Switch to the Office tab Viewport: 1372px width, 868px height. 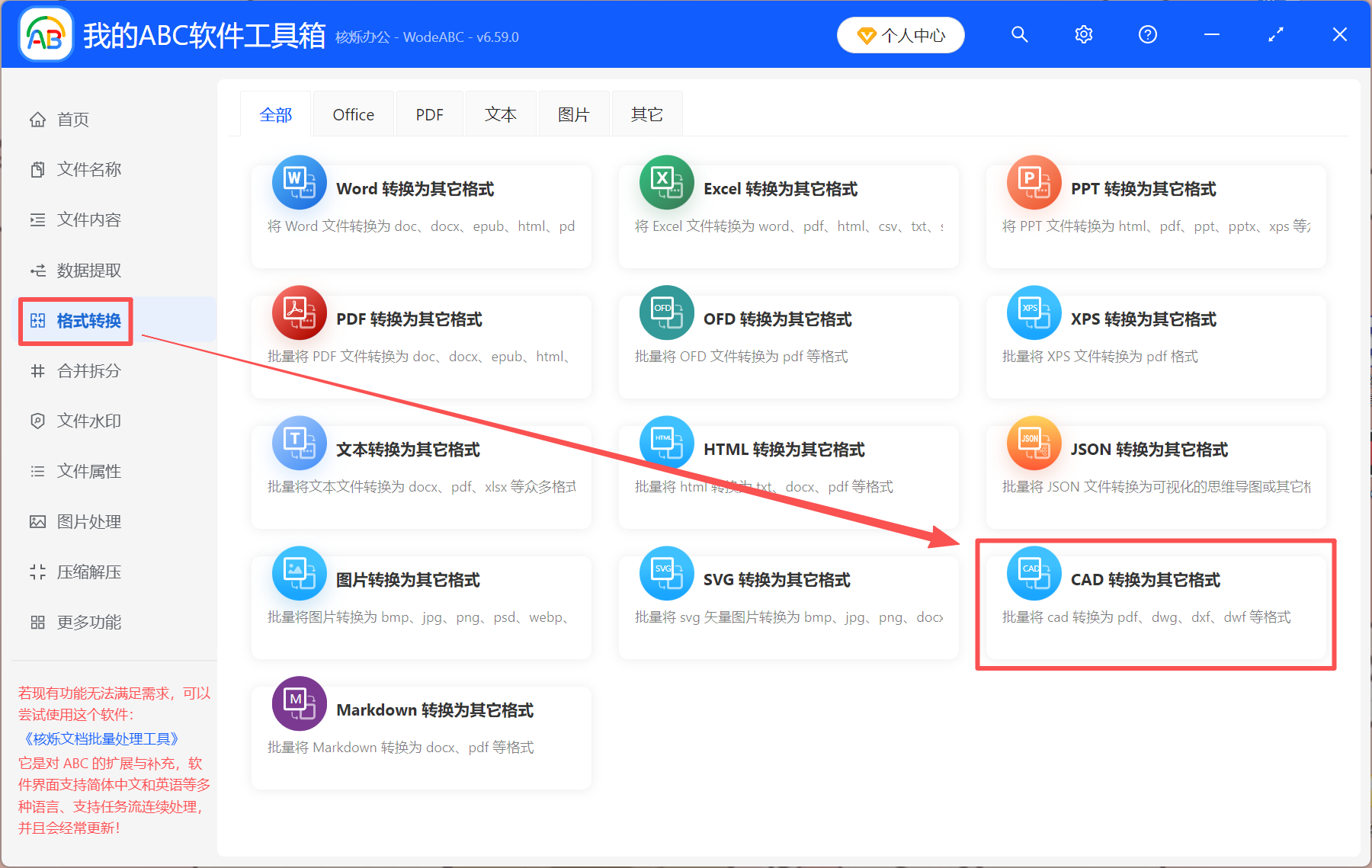coord(353,114)
